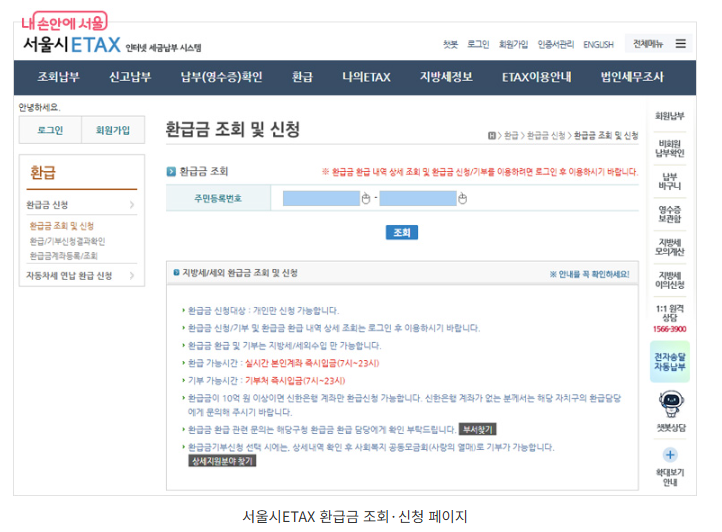The height and width of the screenshot is (532, 722).
Task: Click the sidebar 회원가입 button
Action: [113, 130]
